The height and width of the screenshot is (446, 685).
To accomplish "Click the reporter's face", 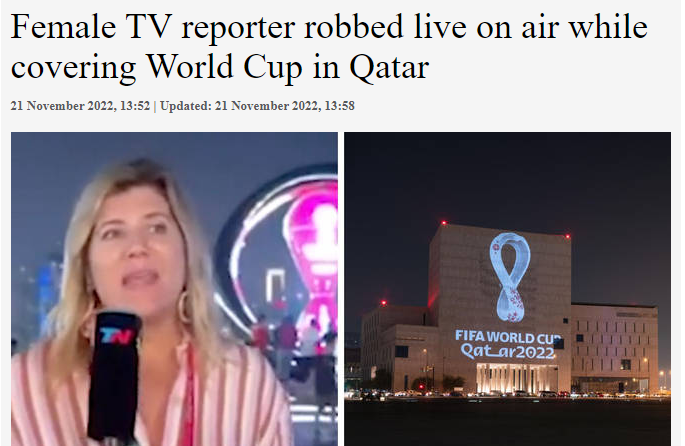I will pyautogui.click(x=139, y=253).
